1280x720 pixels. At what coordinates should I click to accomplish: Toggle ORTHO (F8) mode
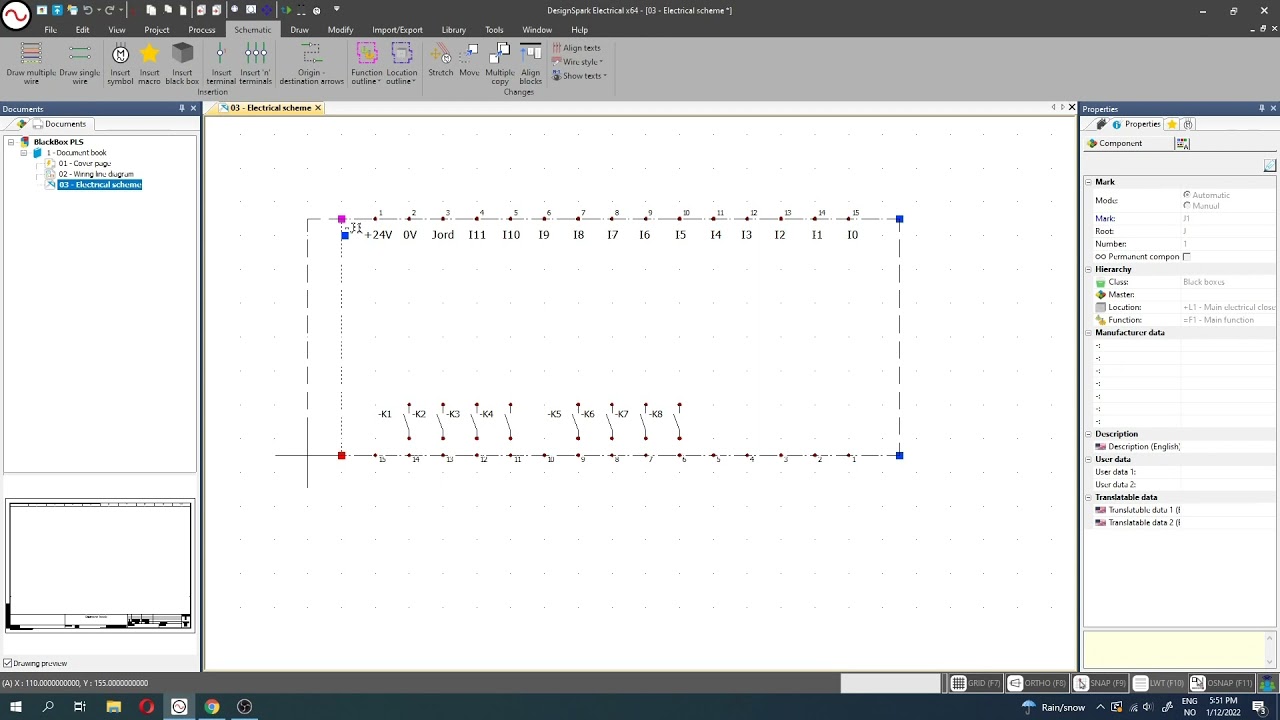tap(1038, 683)
